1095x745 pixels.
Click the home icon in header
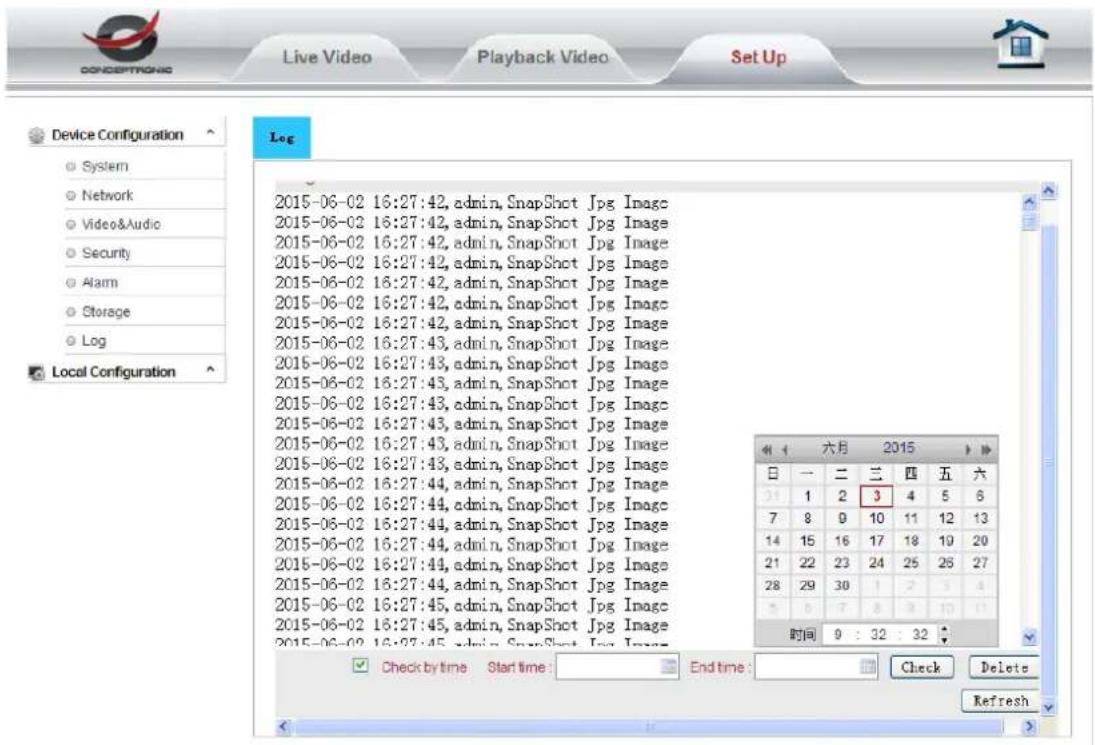pyautogui.click(x=1020, y=45)
